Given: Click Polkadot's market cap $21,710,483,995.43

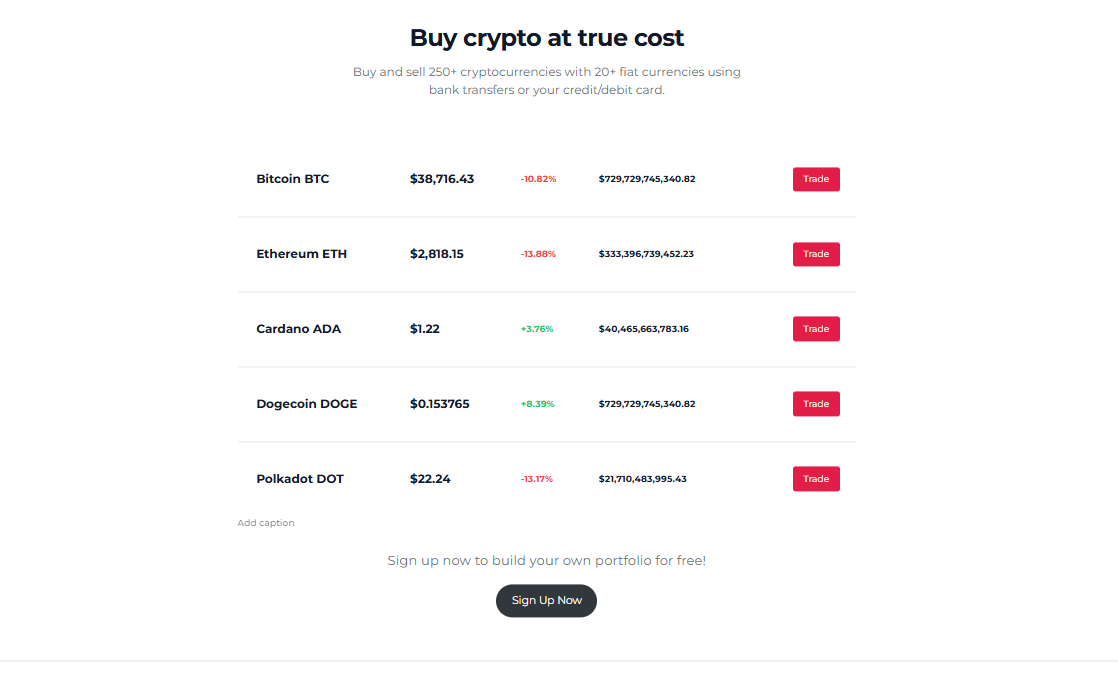Looking at the screenshot, I should click(x=642, y=479).
